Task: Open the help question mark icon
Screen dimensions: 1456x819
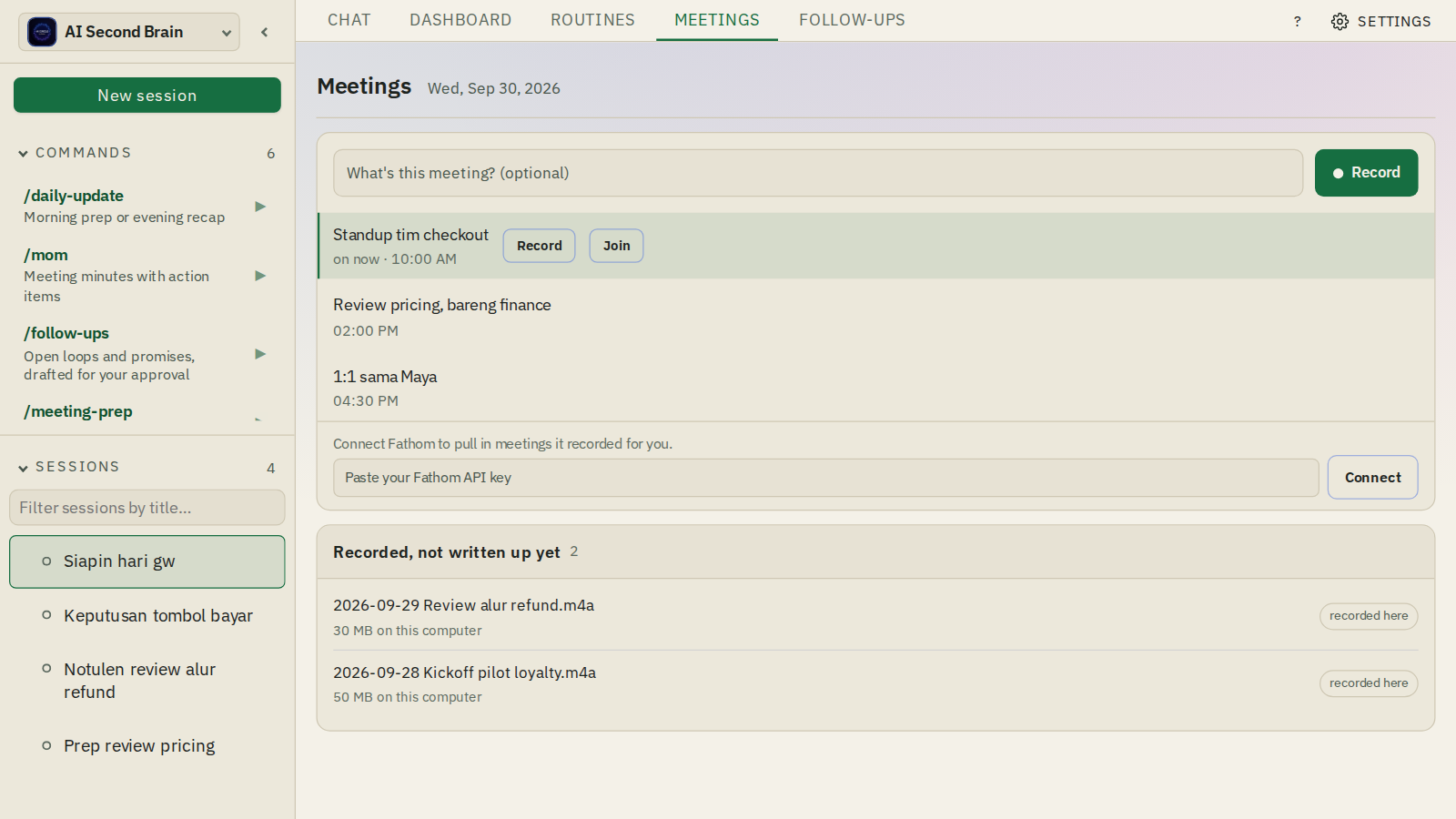Action: (x=1298, y=21)
